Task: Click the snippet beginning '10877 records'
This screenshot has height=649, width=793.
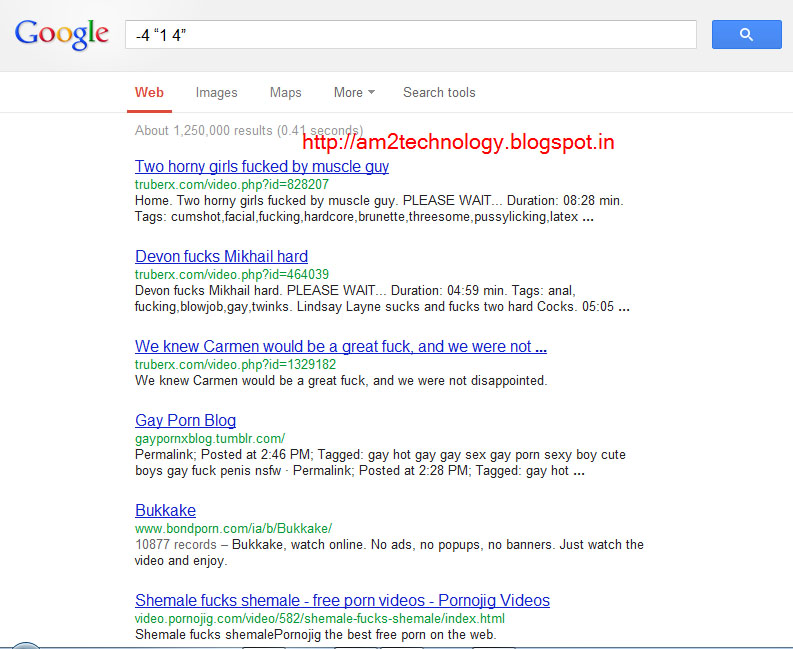Action: [x=389, y=553]
